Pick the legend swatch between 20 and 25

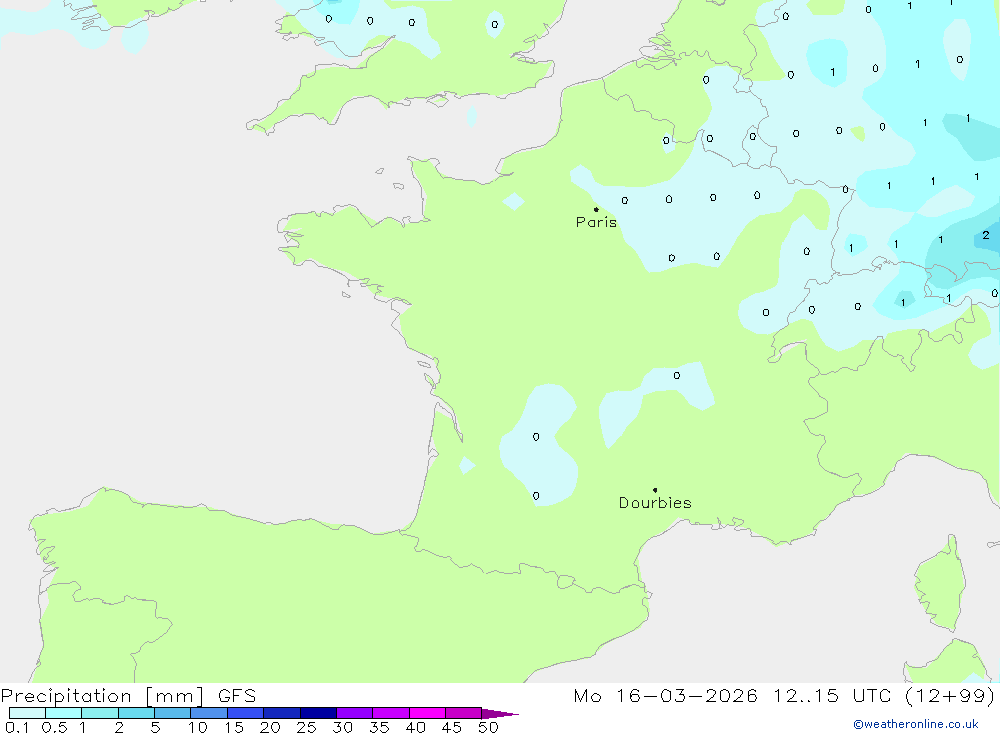coord(282,713)
